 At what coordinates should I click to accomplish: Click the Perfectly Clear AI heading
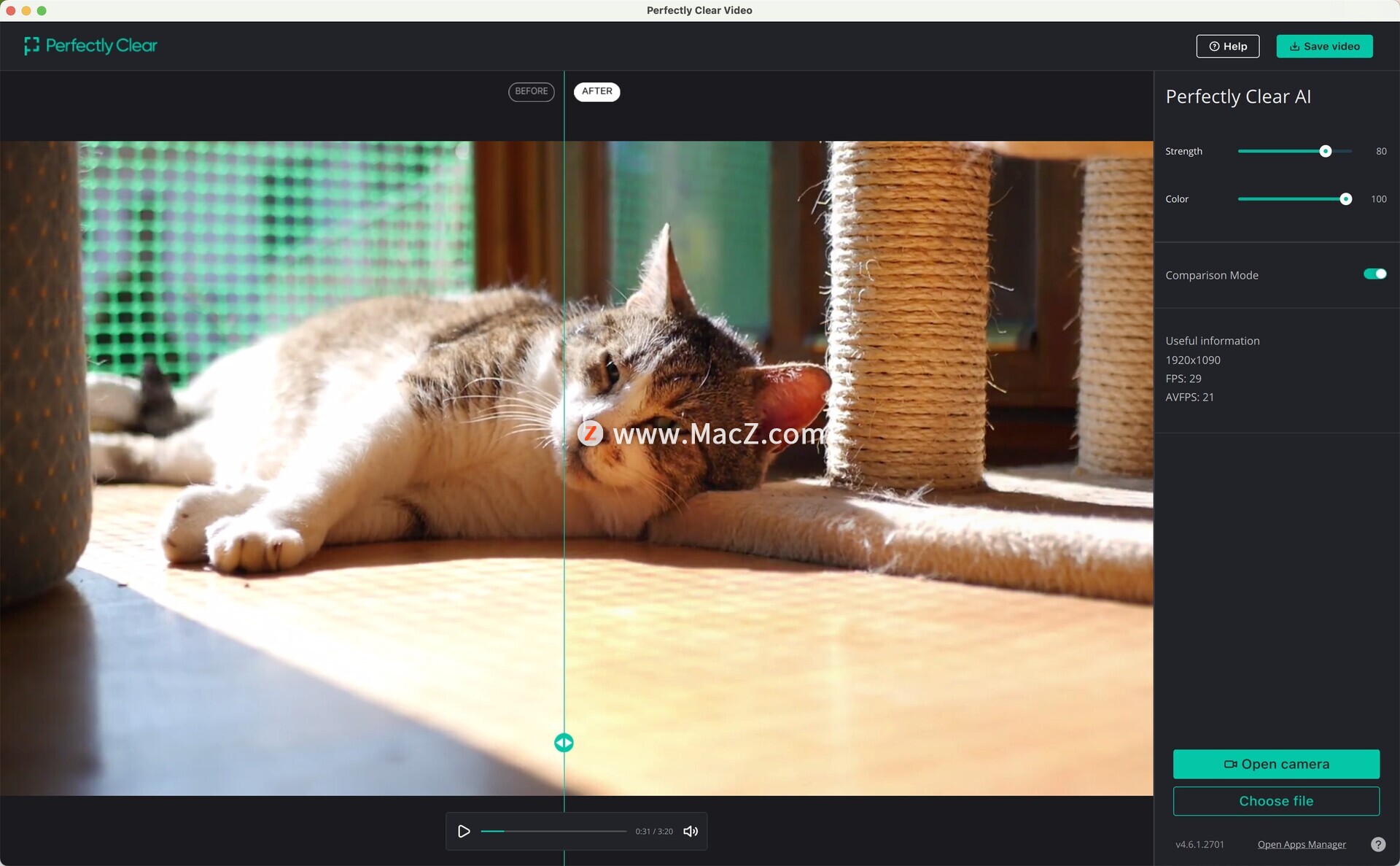1238,97
